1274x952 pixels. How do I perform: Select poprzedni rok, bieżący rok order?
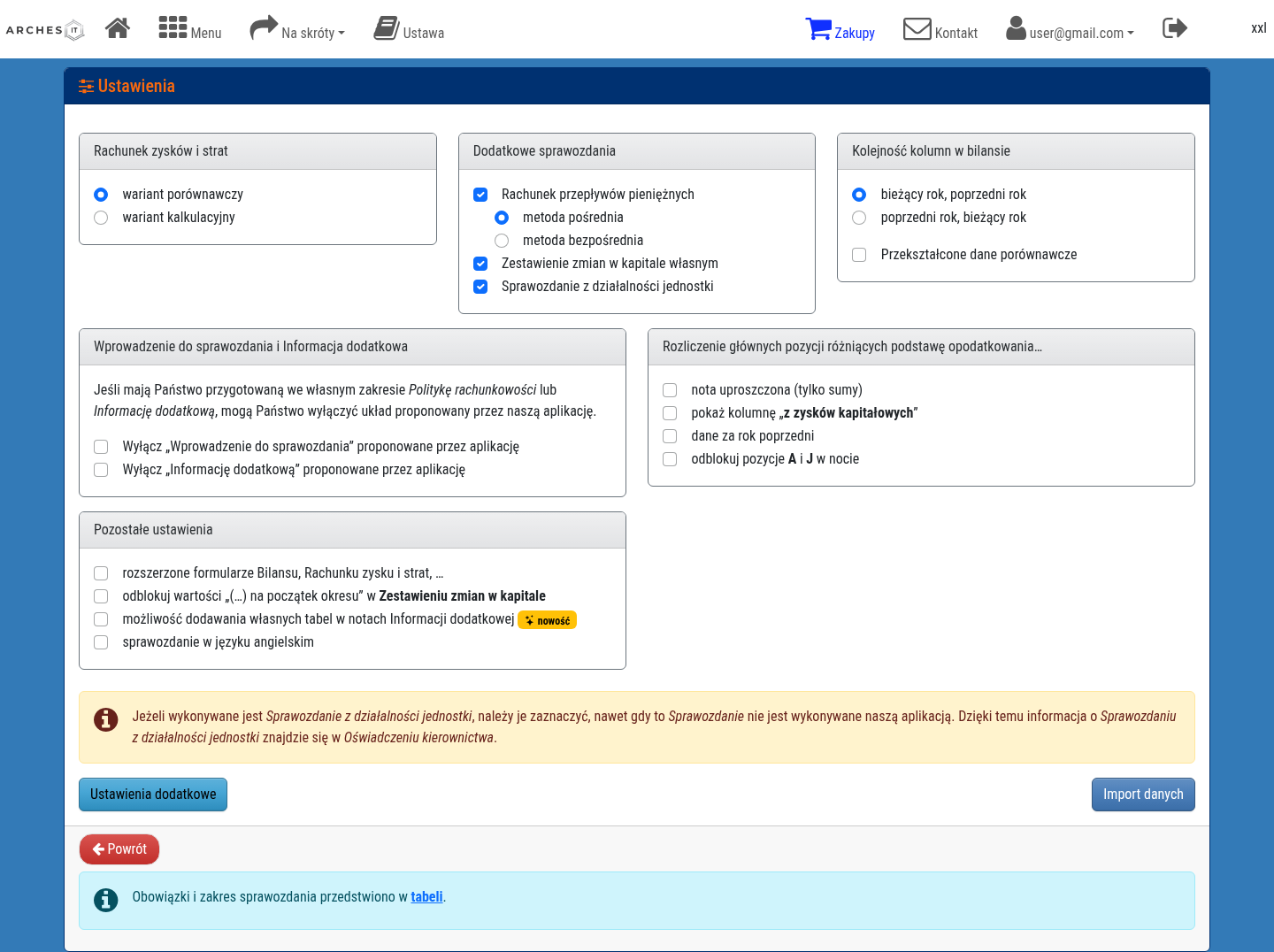click(859, 218)
